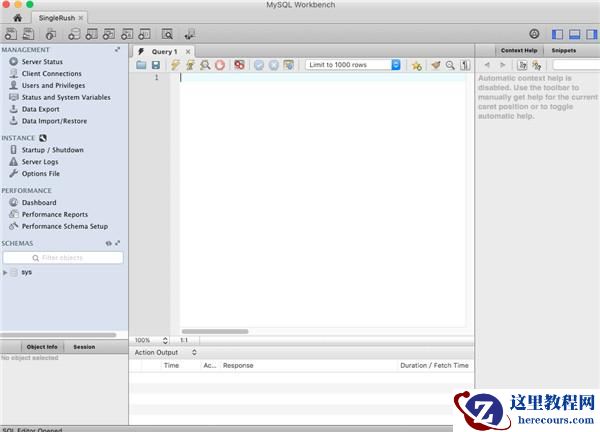Execute statement under cursor icon
Screen dimensions: 600x432
coord(190,65)
